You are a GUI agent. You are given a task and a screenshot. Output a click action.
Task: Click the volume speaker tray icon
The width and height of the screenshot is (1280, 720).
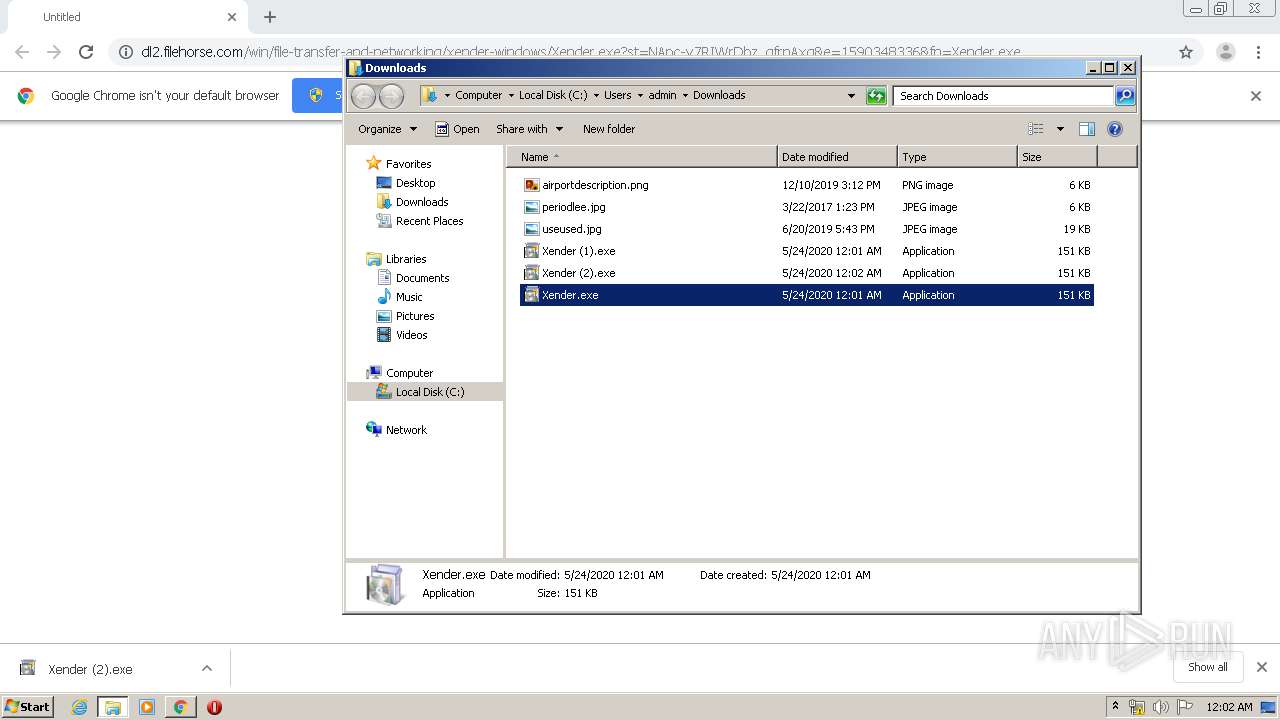point(1161,707)
